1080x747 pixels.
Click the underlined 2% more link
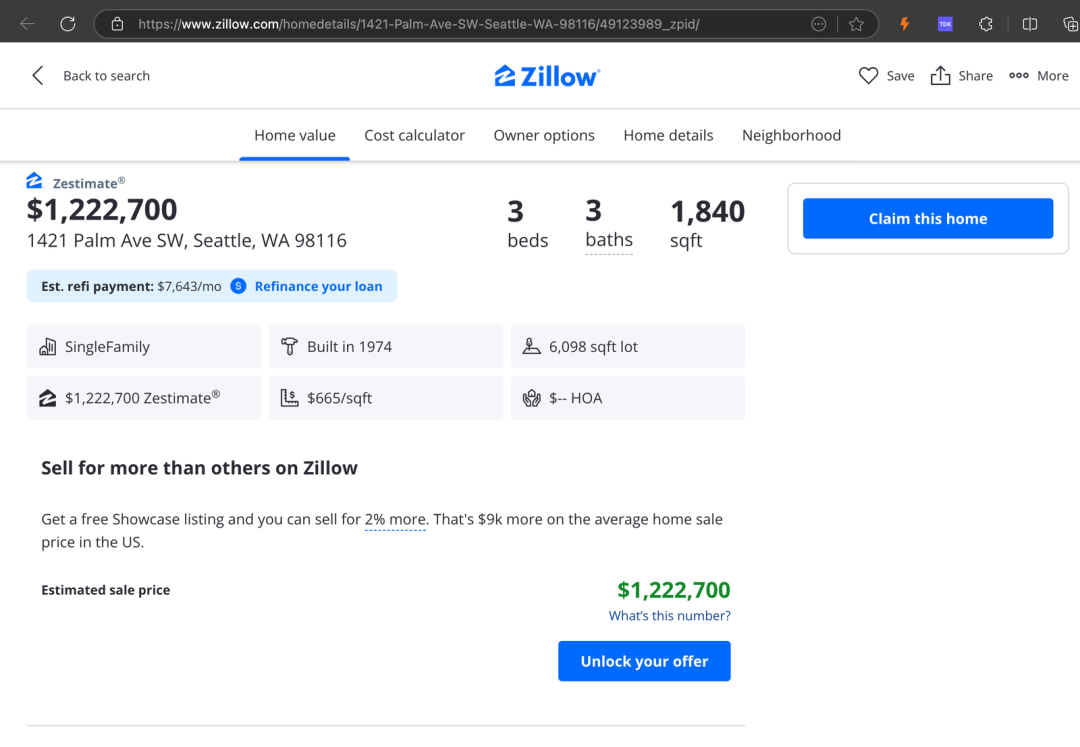tap(395, 520)
